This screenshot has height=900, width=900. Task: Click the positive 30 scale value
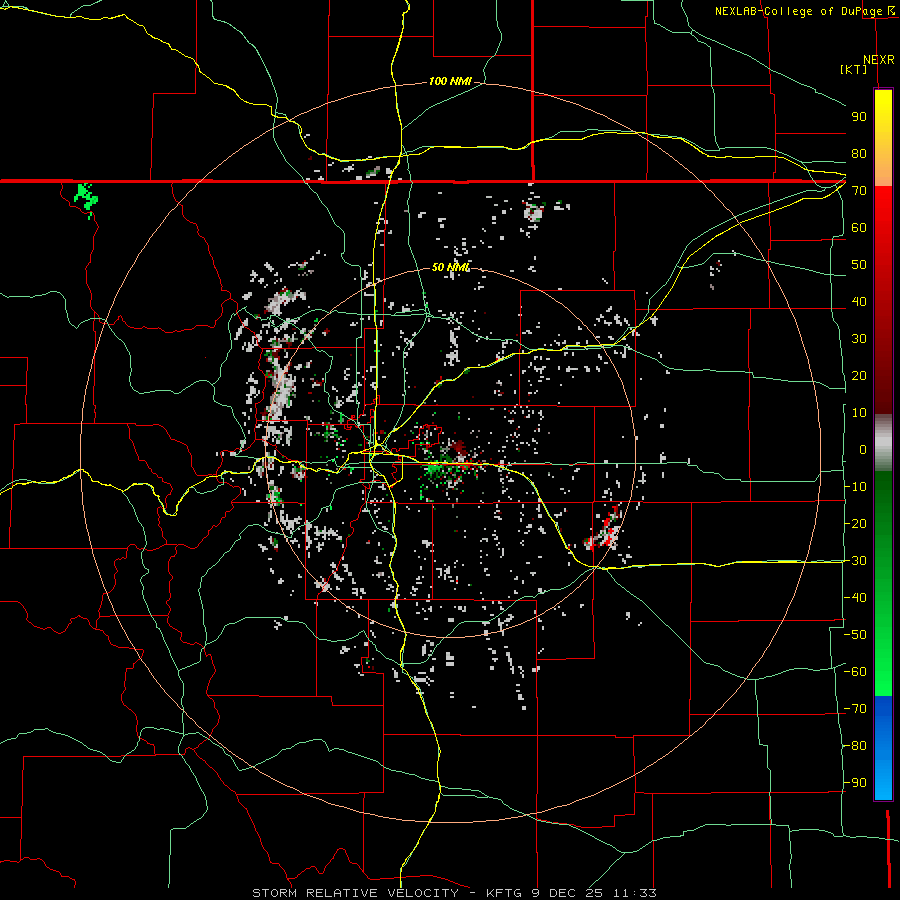pos(859,339)
